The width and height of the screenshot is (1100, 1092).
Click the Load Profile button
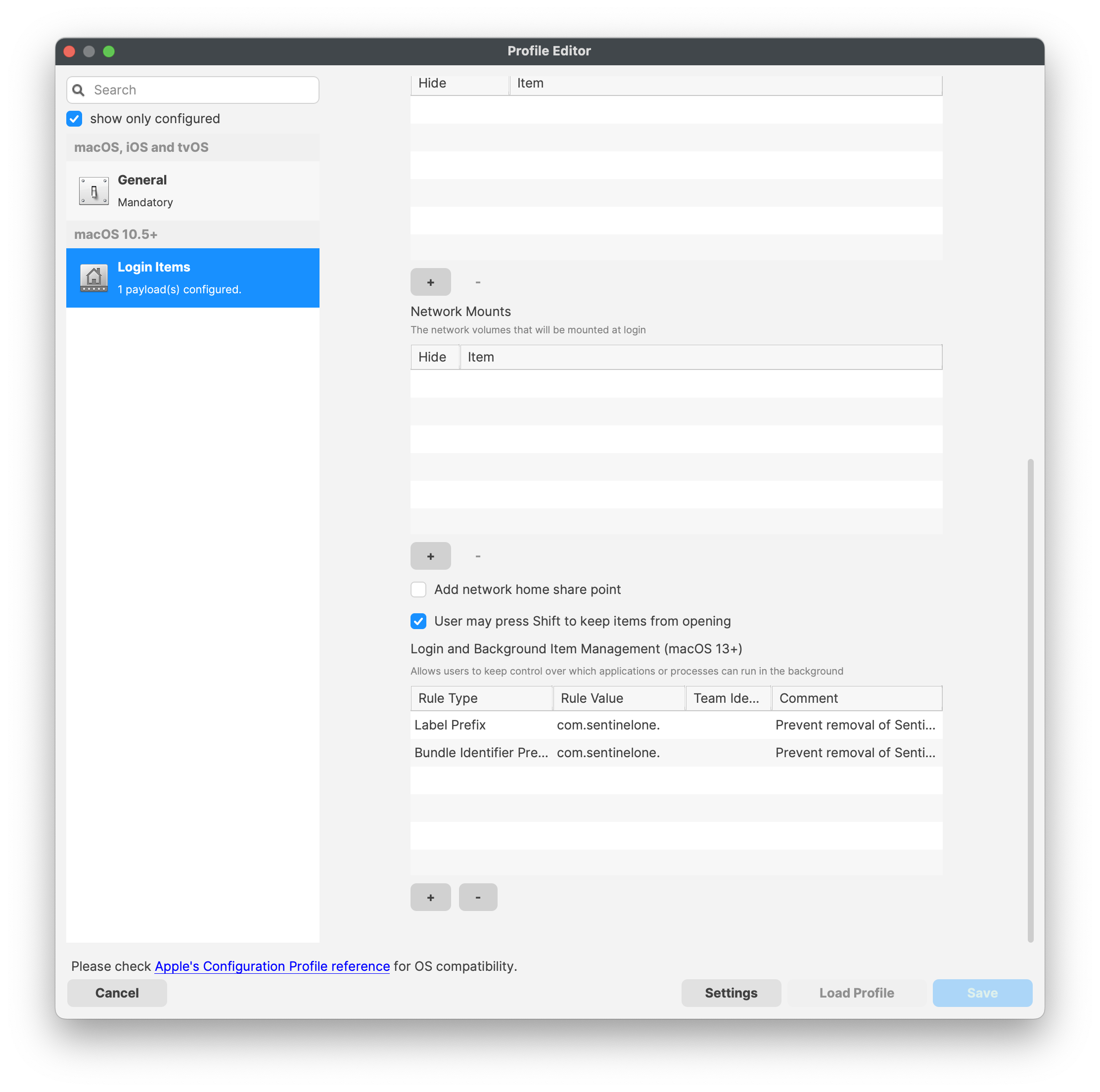pyautogui.click(x=856, y=993)
